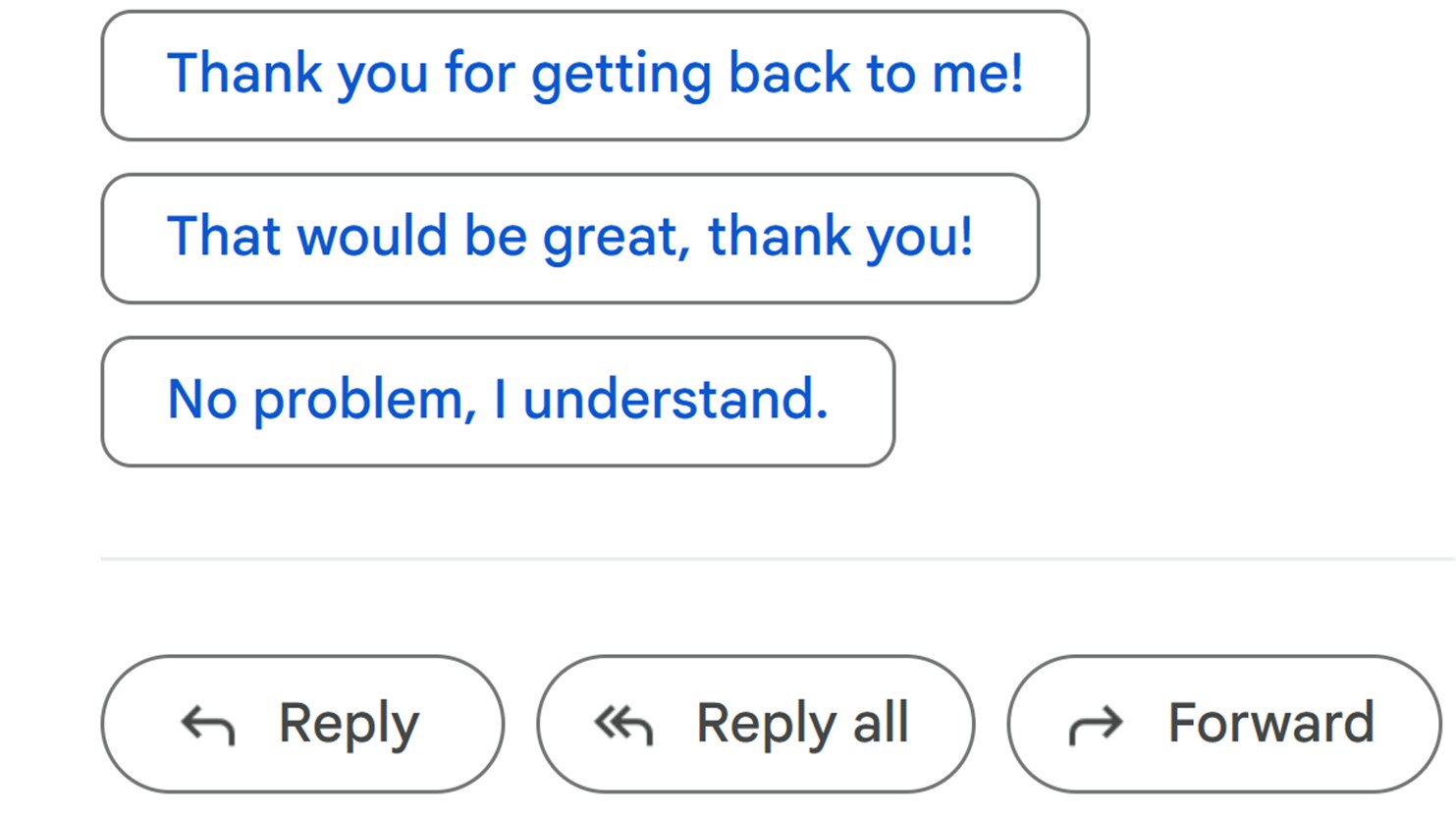Click the right-pointing Forward arrow icon
This screenshot has width=1456, height=819.
click(1095, 726)
